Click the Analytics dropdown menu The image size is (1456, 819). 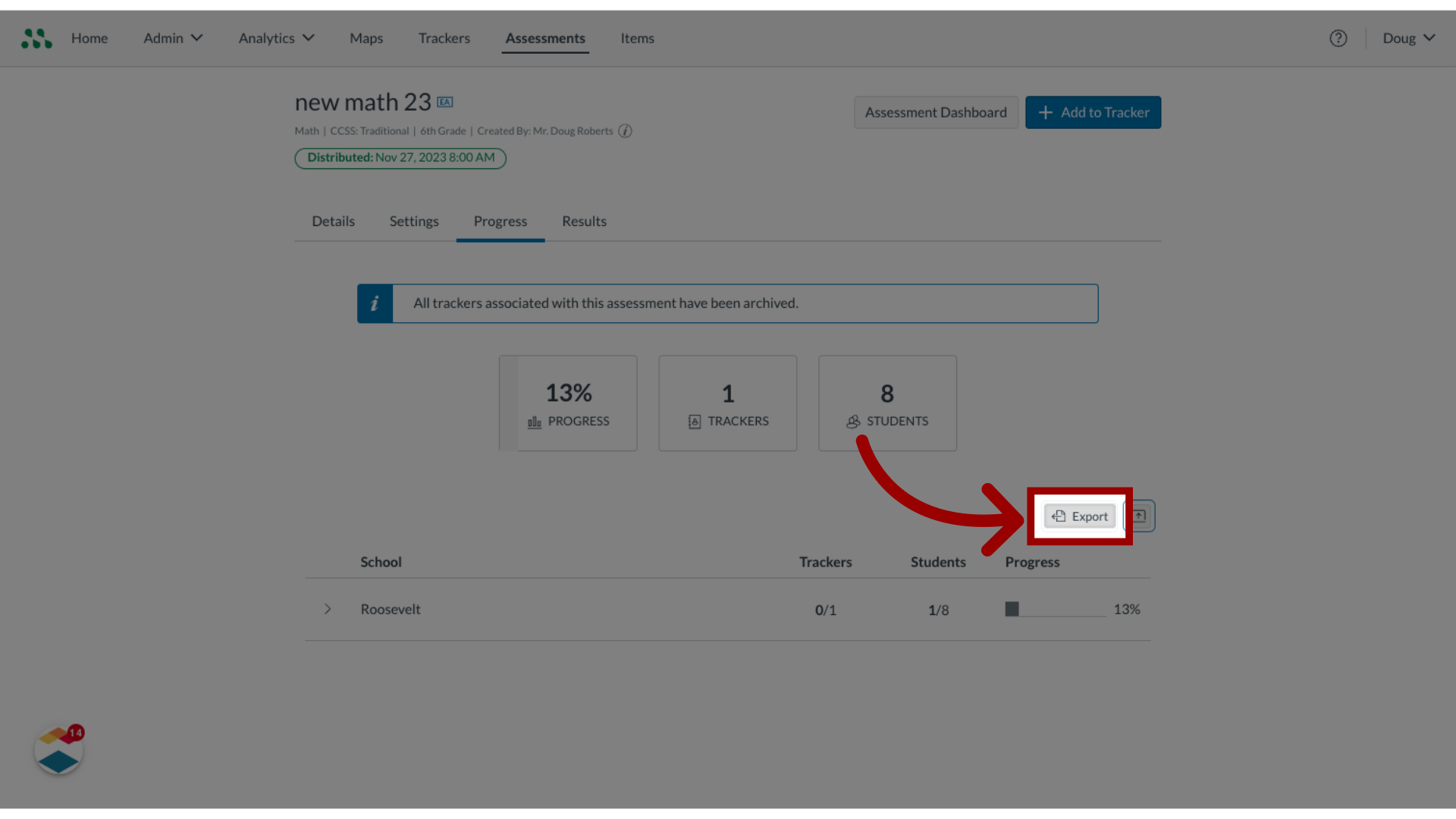coord(275,38)
